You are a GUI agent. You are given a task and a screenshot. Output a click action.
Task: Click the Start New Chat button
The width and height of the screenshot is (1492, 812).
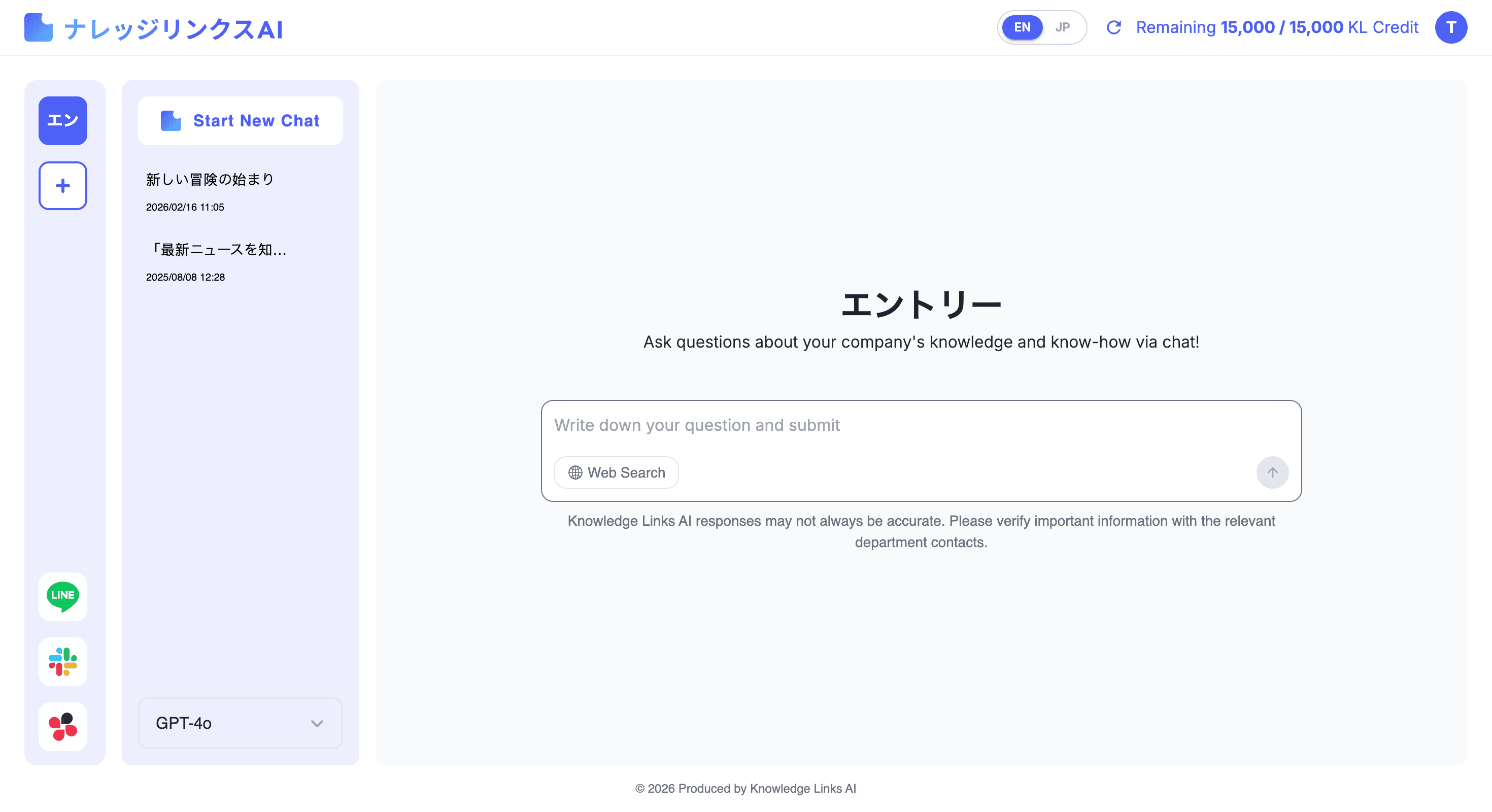[x=240, y=120]
